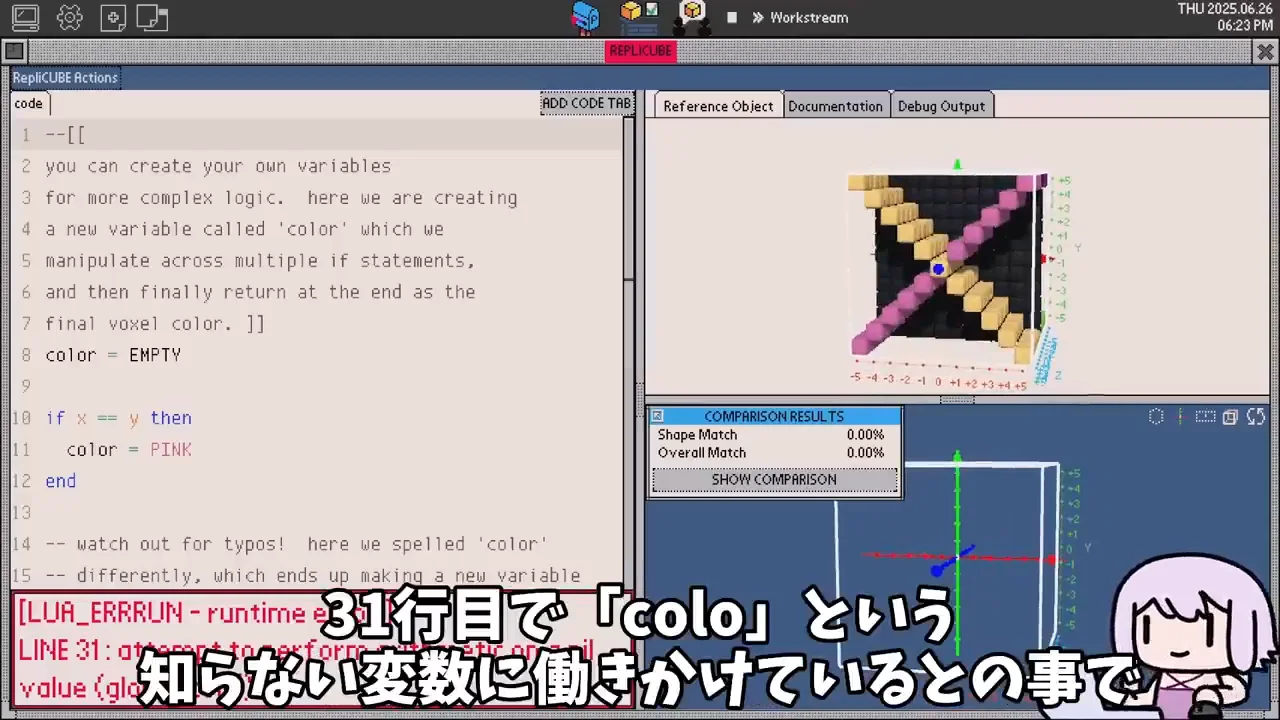Click the horizontal splitter handle between 3D views
This screenshot has width=1280, height=720.
[x=957, y=400]
